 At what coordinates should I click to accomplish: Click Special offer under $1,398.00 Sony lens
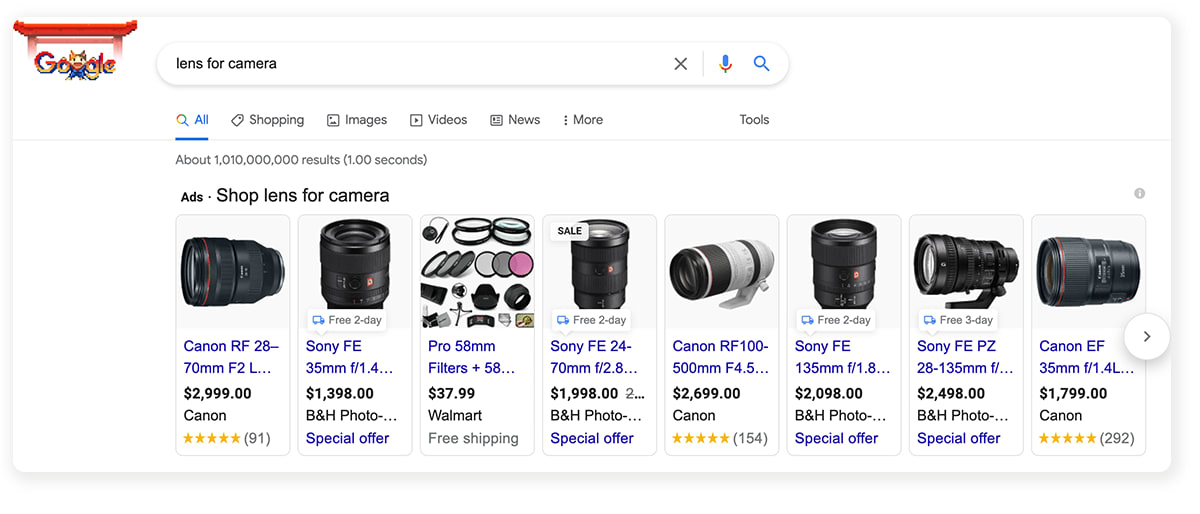point(347,438)
